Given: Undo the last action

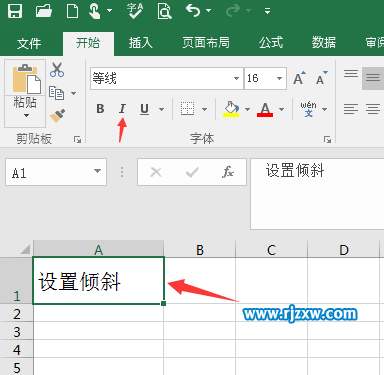Looking at the screenshot, I should click(x=193, y=11).
